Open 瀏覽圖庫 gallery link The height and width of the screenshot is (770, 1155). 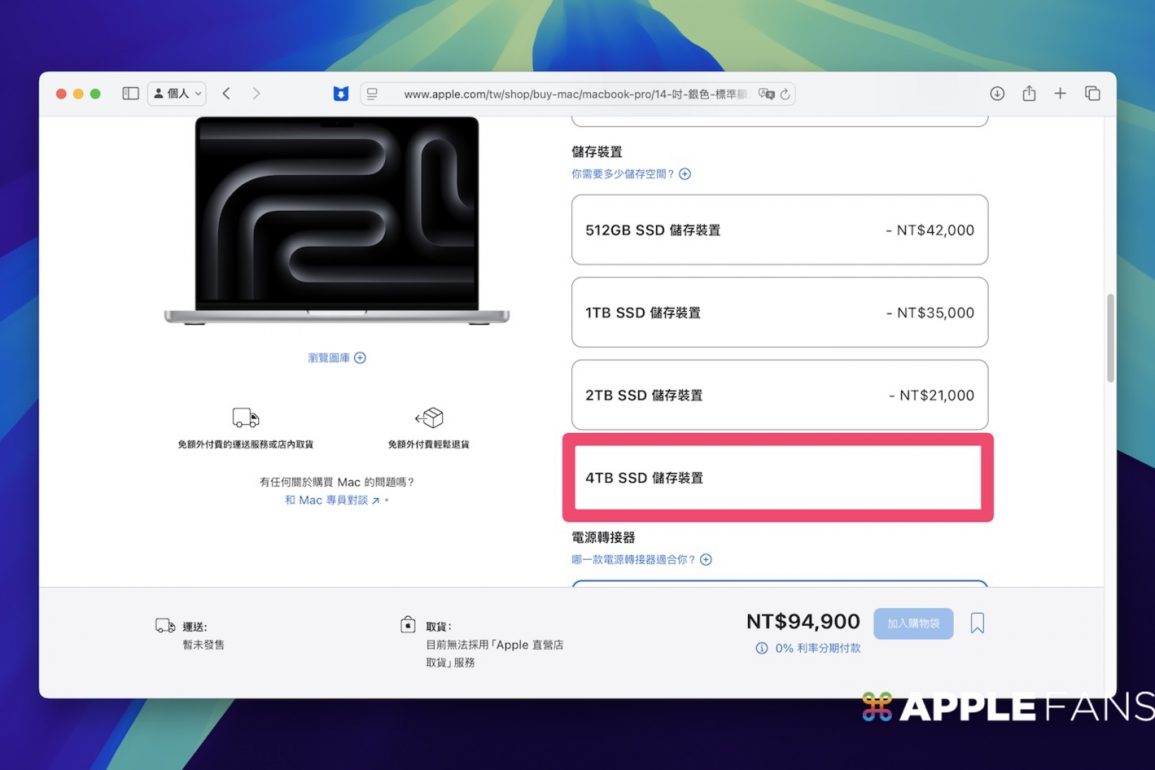(337, 358)
